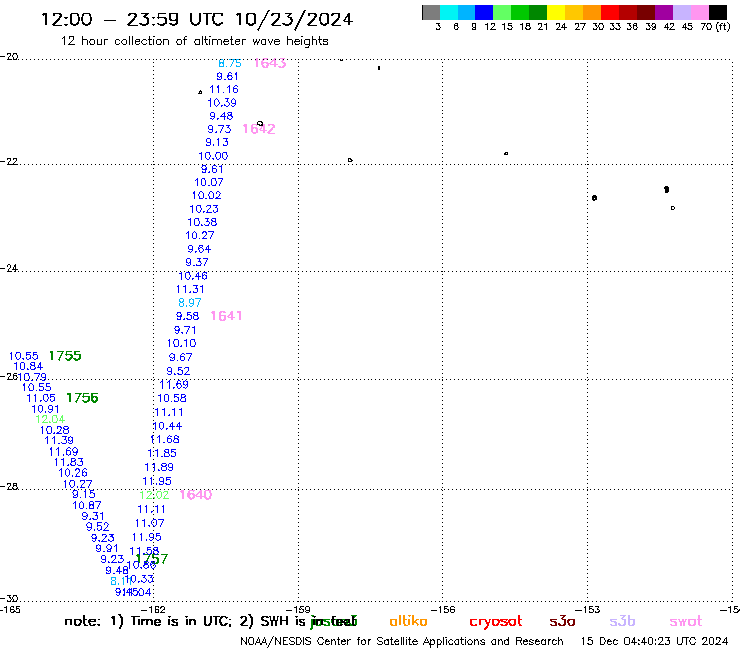Click the -159 longitude axis label
740x650 pixels.
tap(301, 609)
